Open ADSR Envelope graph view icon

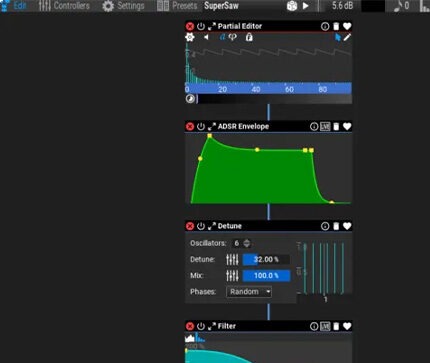[x=325, y=127]
